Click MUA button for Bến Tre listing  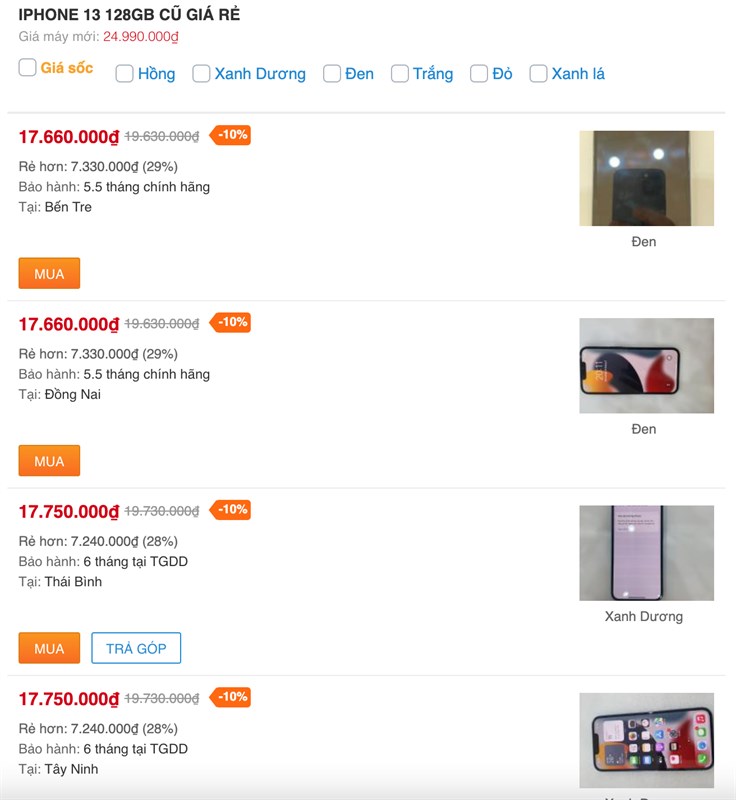[49, 273]
